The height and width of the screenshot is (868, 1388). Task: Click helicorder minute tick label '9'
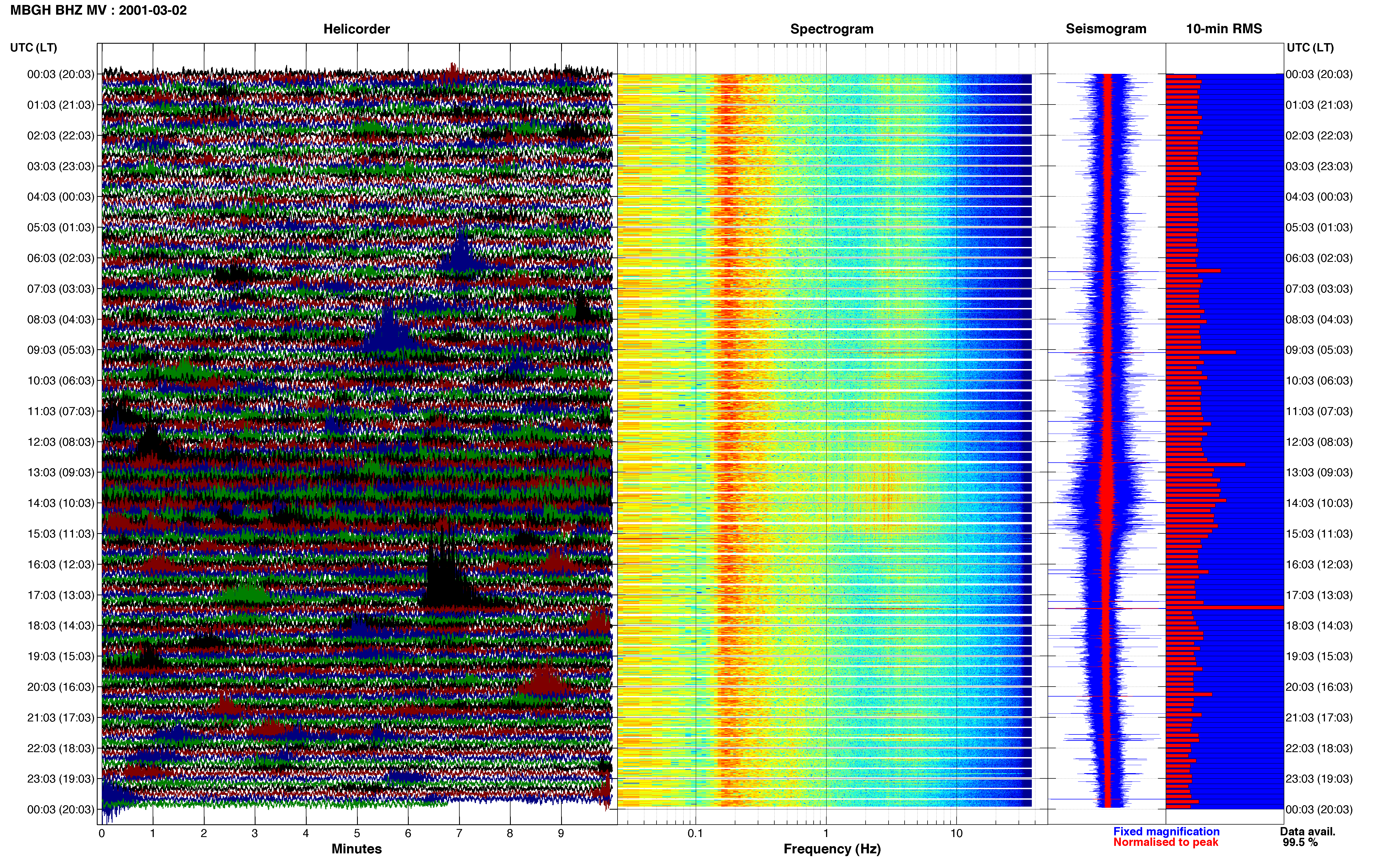coord(561,833)
